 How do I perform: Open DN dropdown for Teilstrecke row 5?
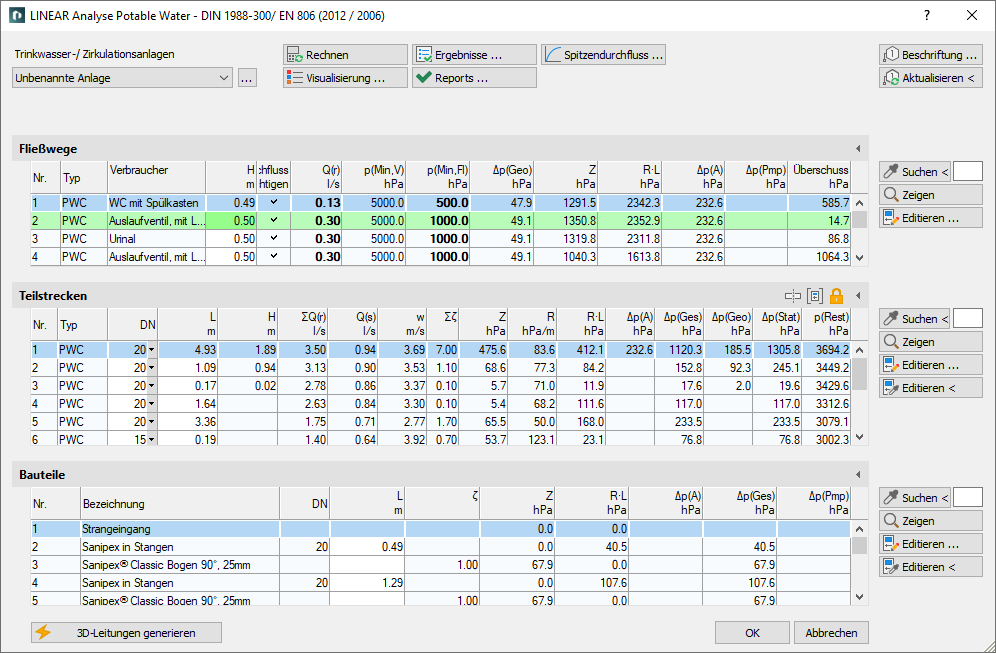tap(151, 421)
